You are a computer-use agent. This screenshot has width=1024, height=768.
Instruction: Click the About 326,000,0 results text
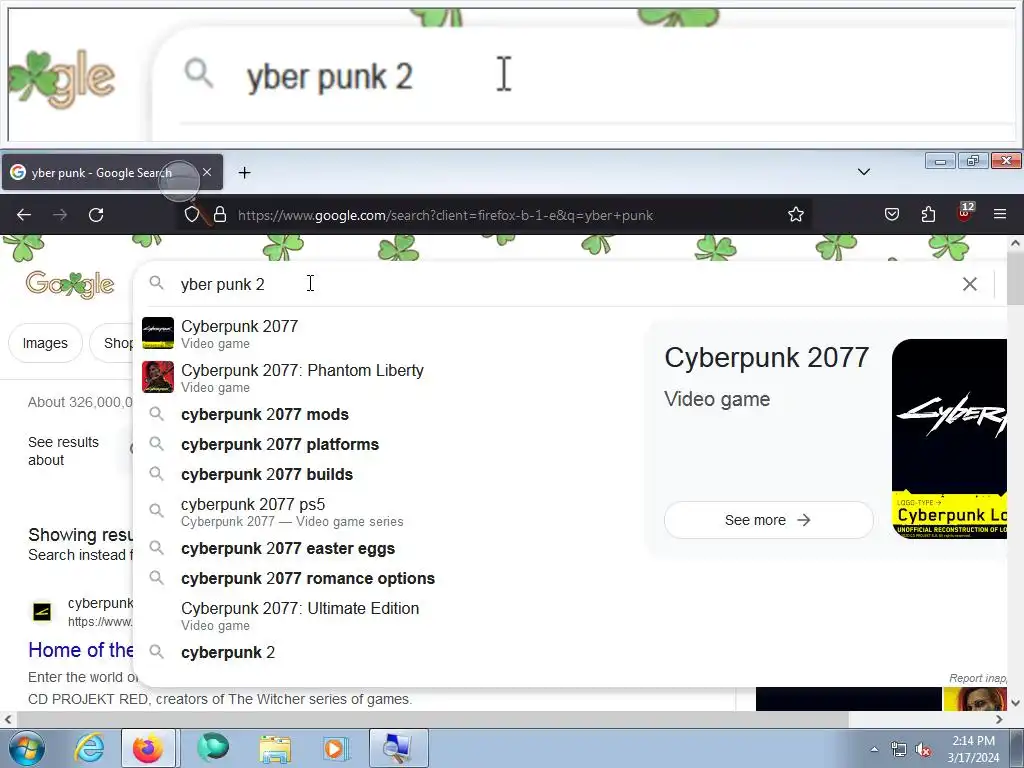point(80,402)
